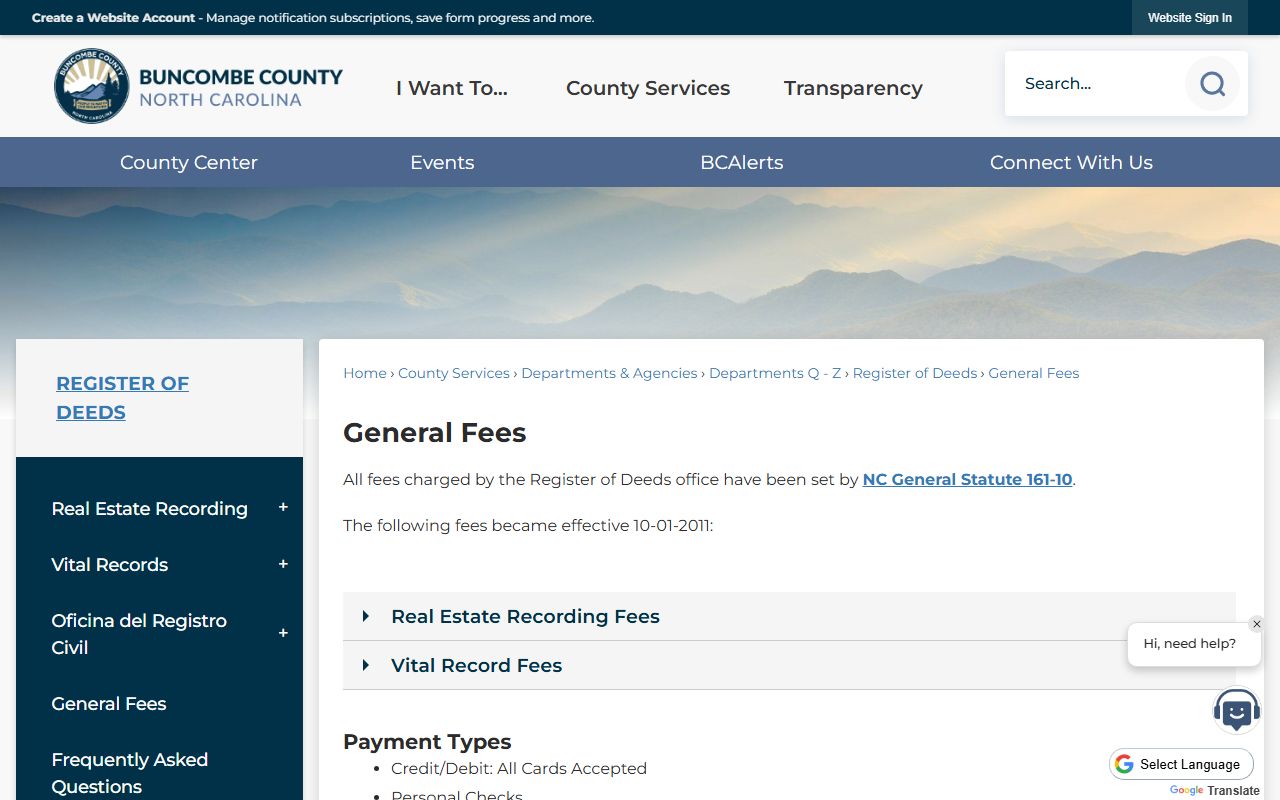The image size is (1280, 800).
Task: Click County Services breadcrumb link
Action: [454, 373]
